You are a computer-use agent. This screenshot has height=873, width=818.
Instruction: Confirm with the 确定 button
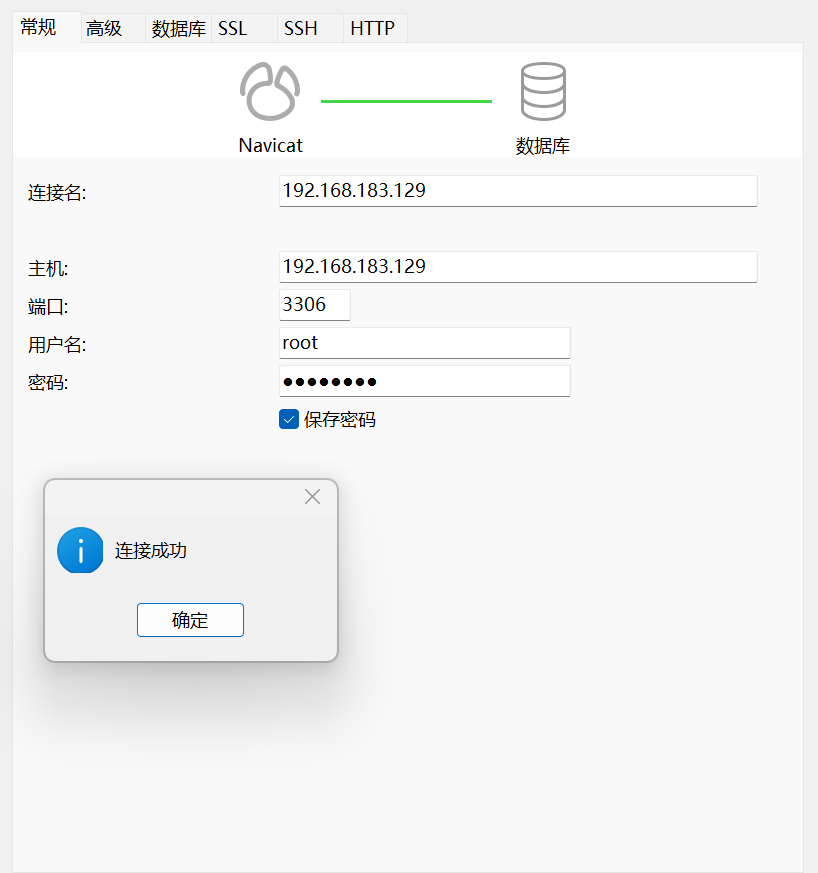(190, 620)
